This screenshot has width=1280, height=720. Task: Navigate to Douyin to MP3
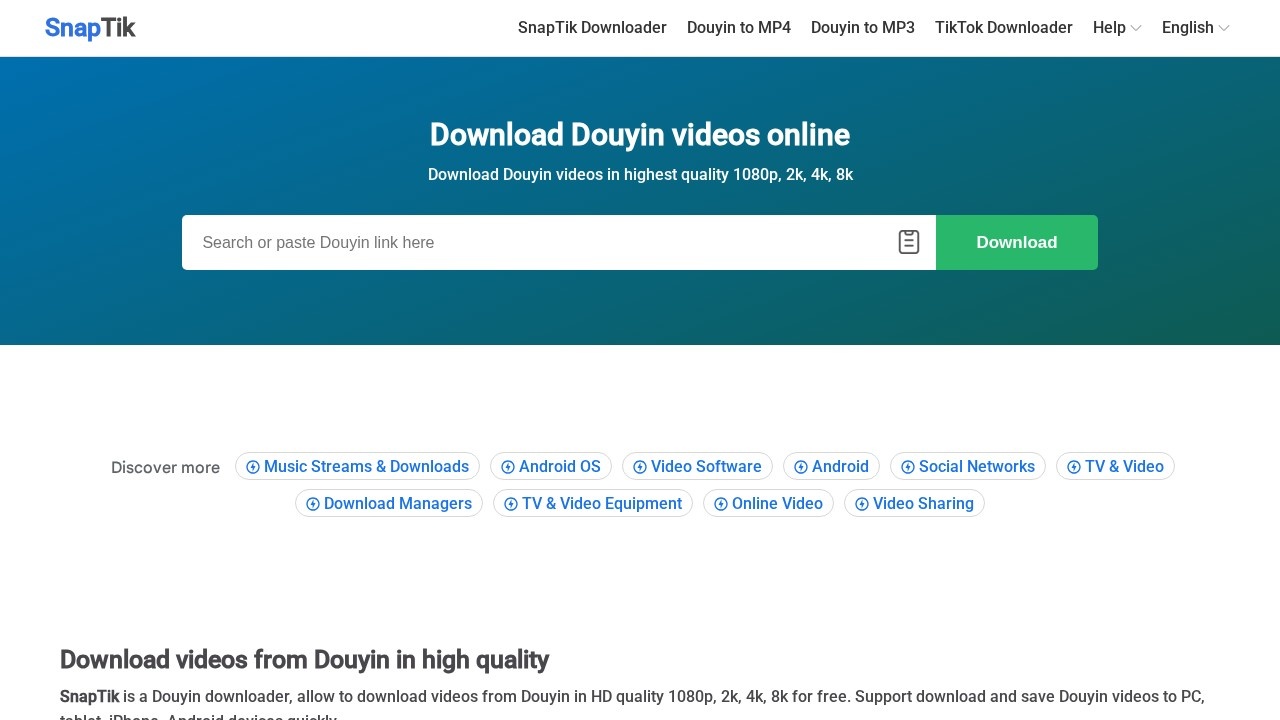pos(862,28)
